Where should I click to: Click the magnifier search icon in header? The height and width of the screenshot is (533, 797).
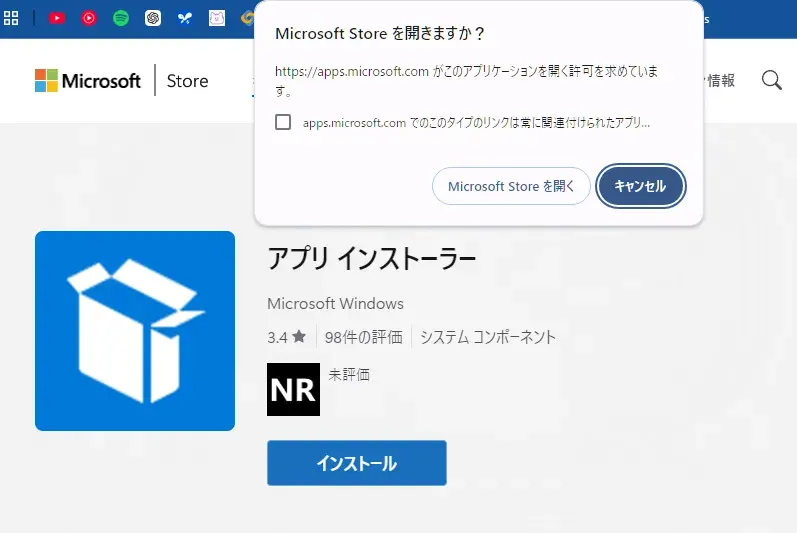click(772, 80)
